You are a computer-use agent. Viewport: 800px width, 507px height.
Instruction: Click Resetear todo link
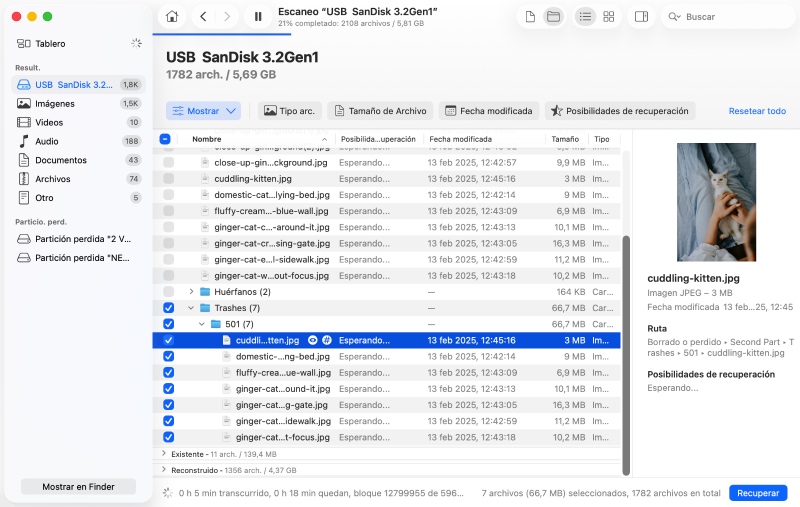coord(757,111)
